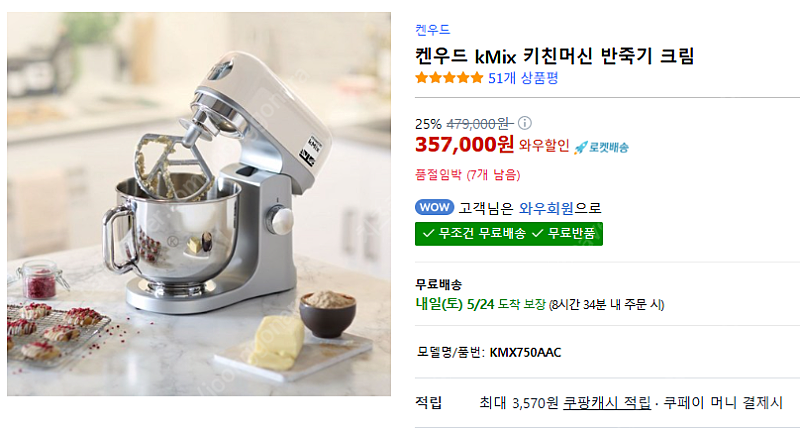The width and height of the screenshot is (800, 430).
Task: Click the struck-through 479,000원 original price
Action: pos(480,123)
